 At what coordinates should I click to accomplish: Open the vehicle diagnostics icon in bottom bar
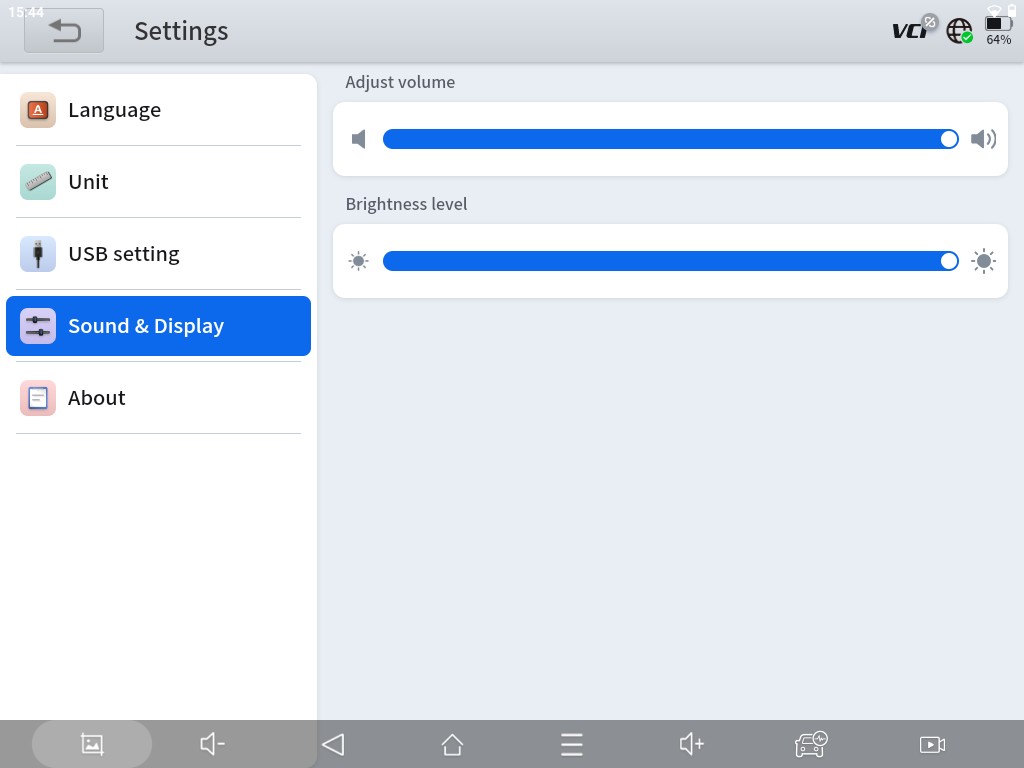click(811, 744)
